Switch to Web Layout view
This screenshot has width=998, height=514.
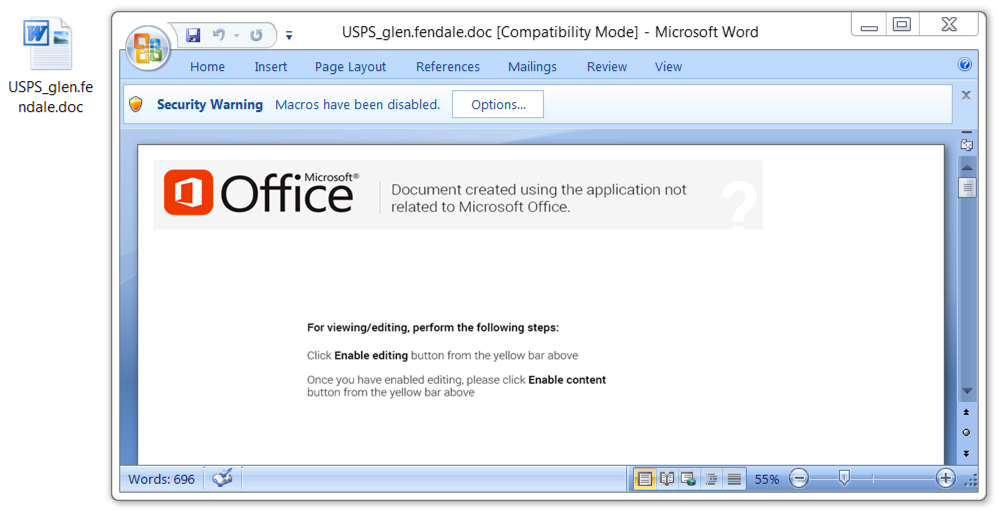(688, 479)
